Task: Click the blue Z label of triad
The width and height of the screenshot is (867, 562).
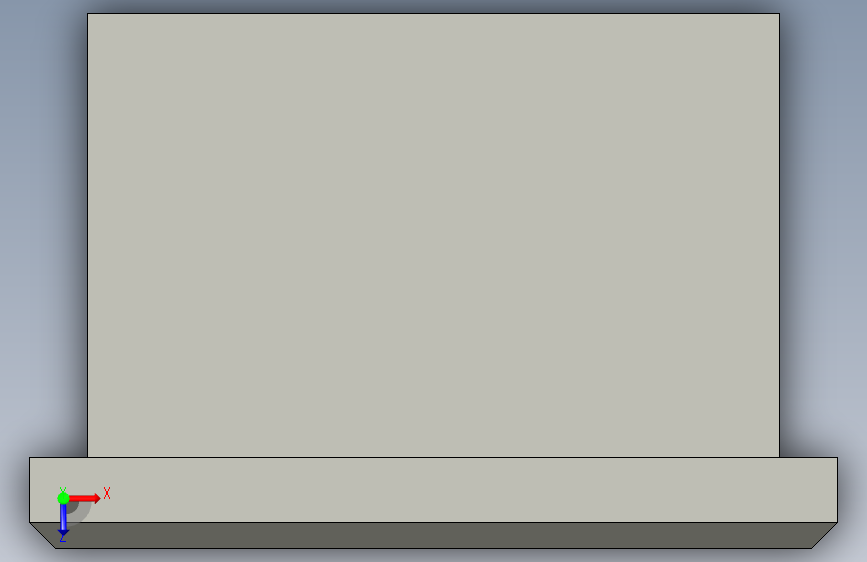Action: click(x=62, y=538)
